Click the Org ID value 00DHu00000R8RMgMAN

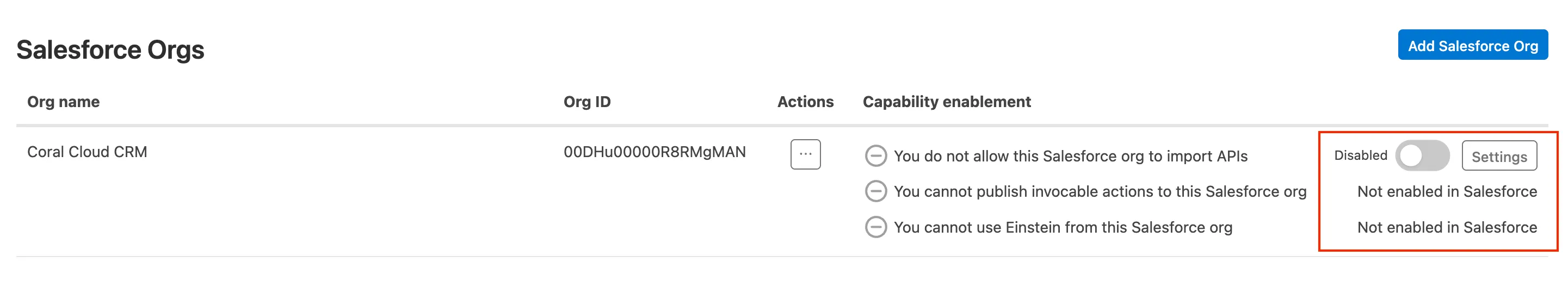pos(655,152)
